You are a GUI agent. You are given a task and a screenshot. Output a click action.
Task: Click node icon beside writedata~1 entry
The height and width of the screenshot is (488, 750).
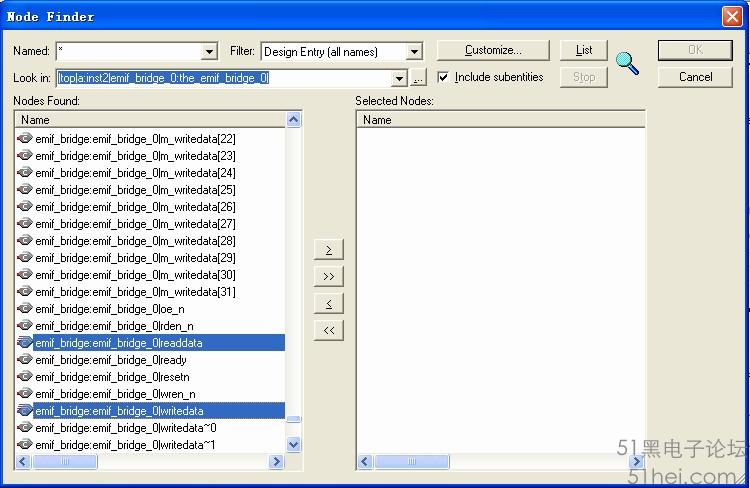click(x=25, y=444)
